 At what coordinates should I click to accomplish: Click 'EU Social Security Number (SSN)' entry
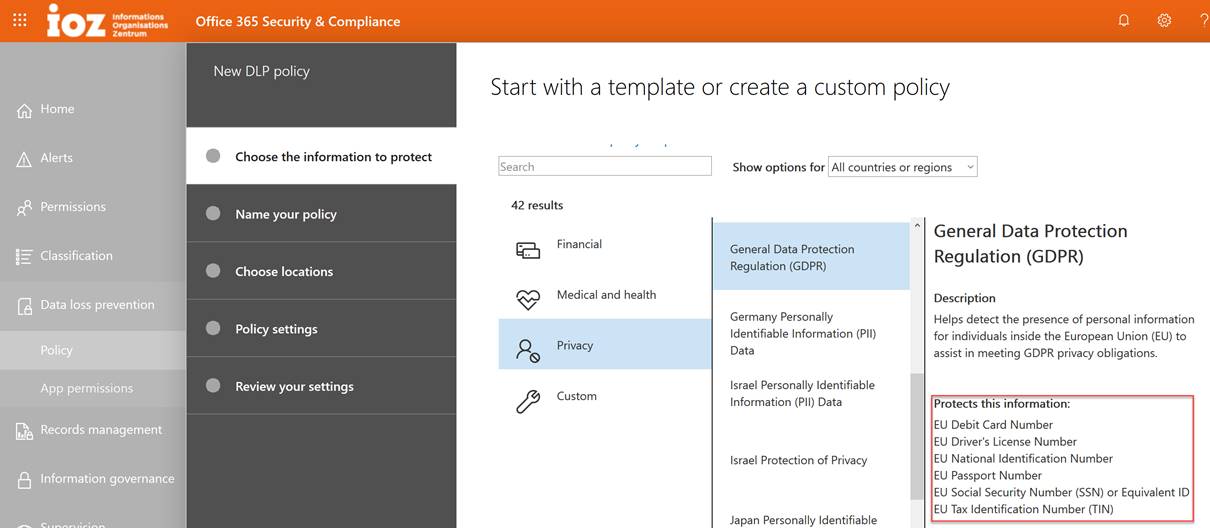click(1061, 492)
